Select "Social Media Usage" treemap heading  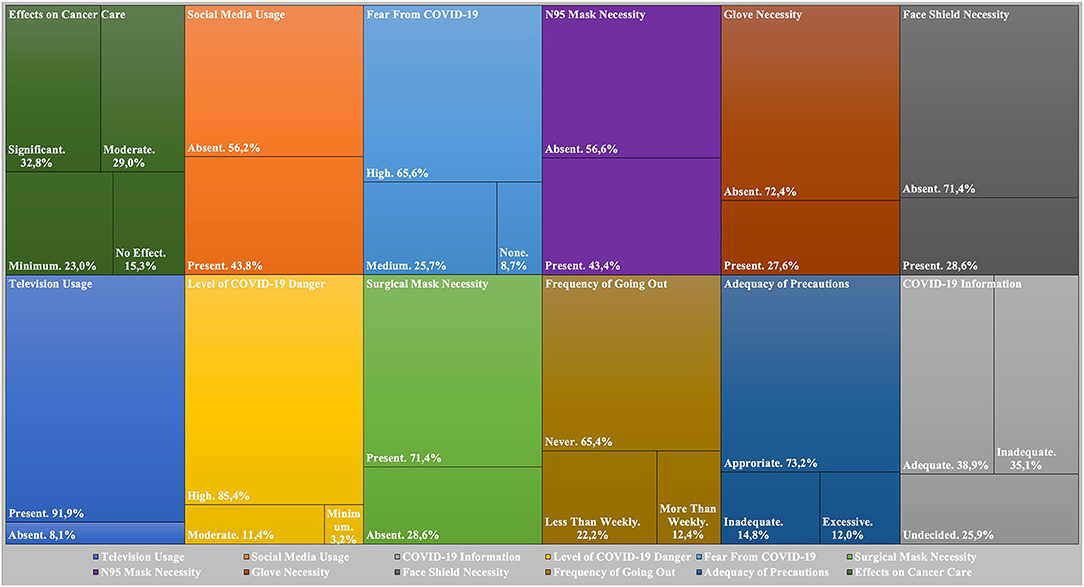click(x=236, y=15)
